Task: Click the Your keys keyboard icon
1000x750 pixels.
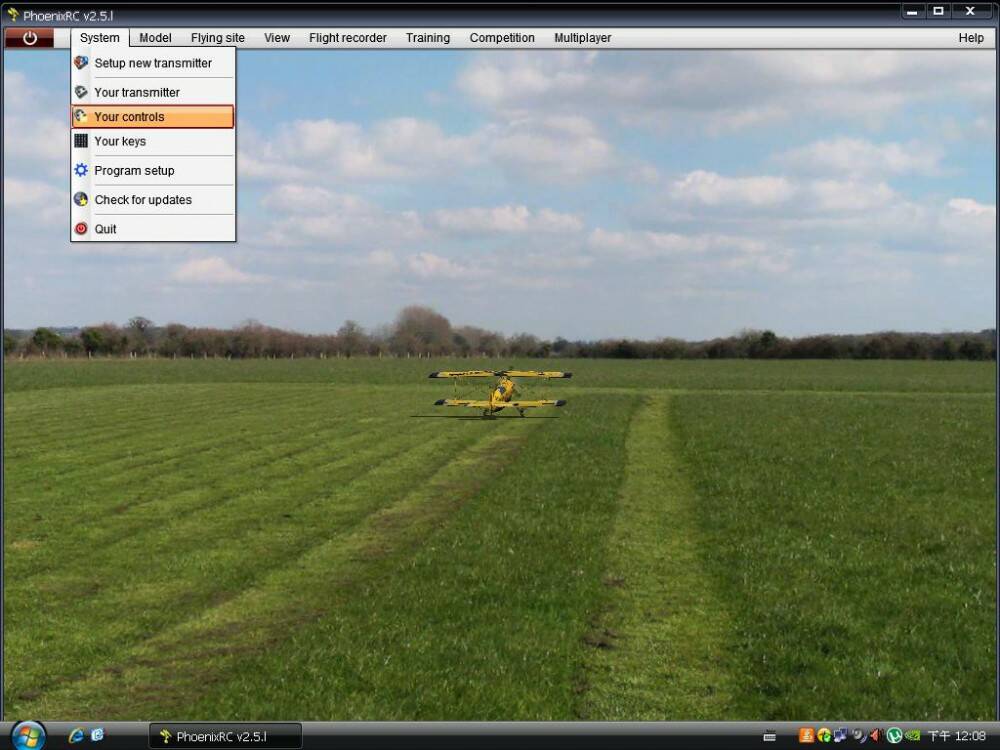Action: (x=81, y=140)
